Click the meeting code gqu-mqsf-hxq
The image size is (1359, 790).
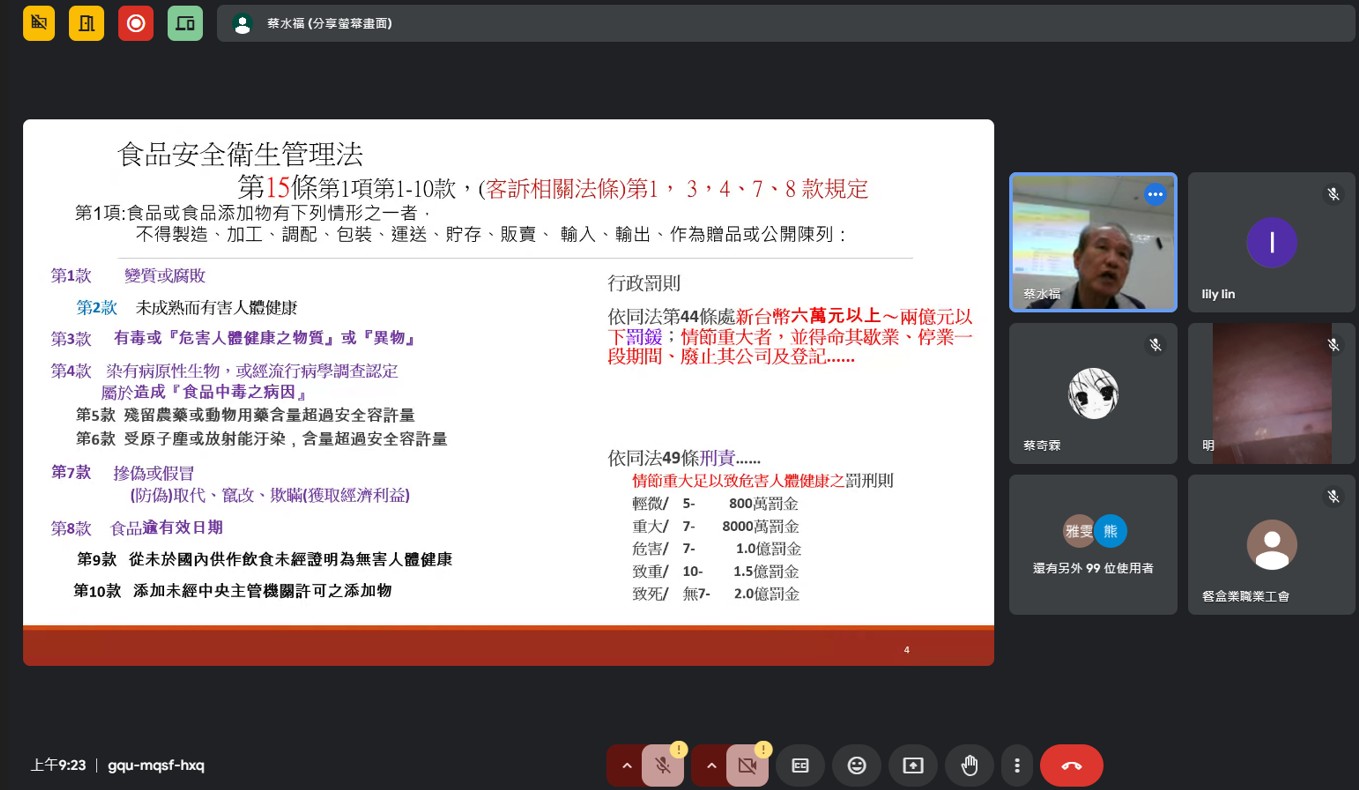point(156,765)
